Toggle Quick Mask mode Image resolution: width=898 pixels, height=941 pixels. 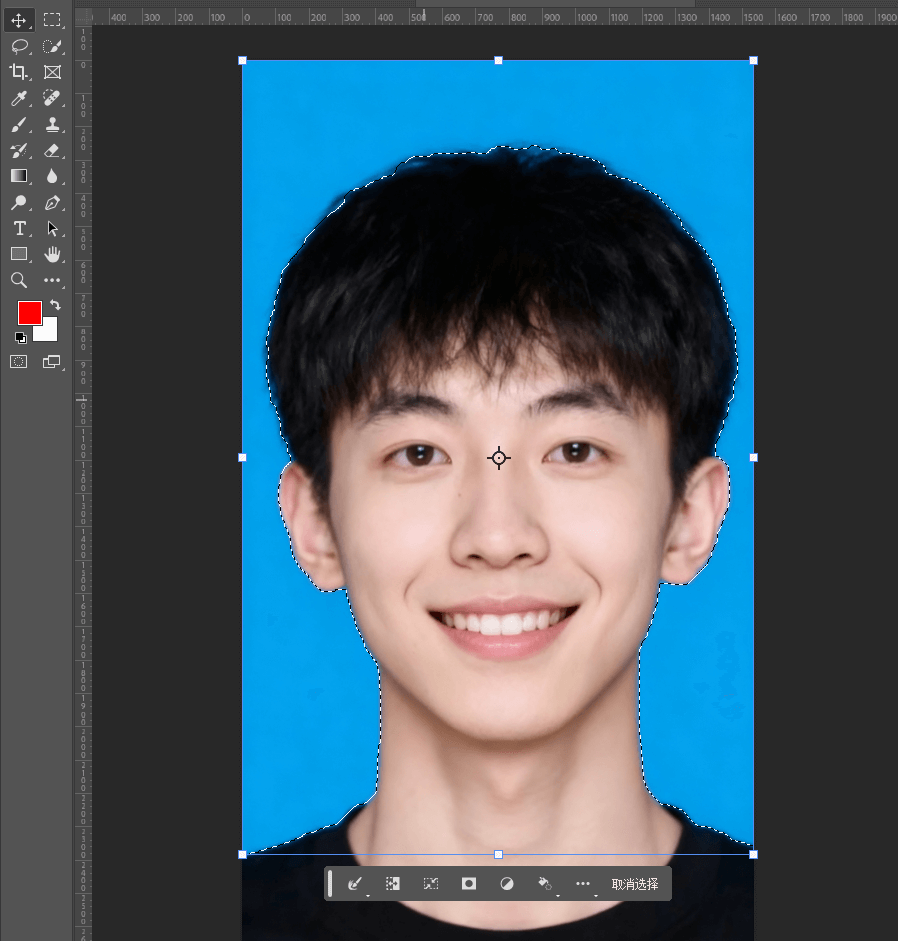pyautogui.click(x=19, y=361)
